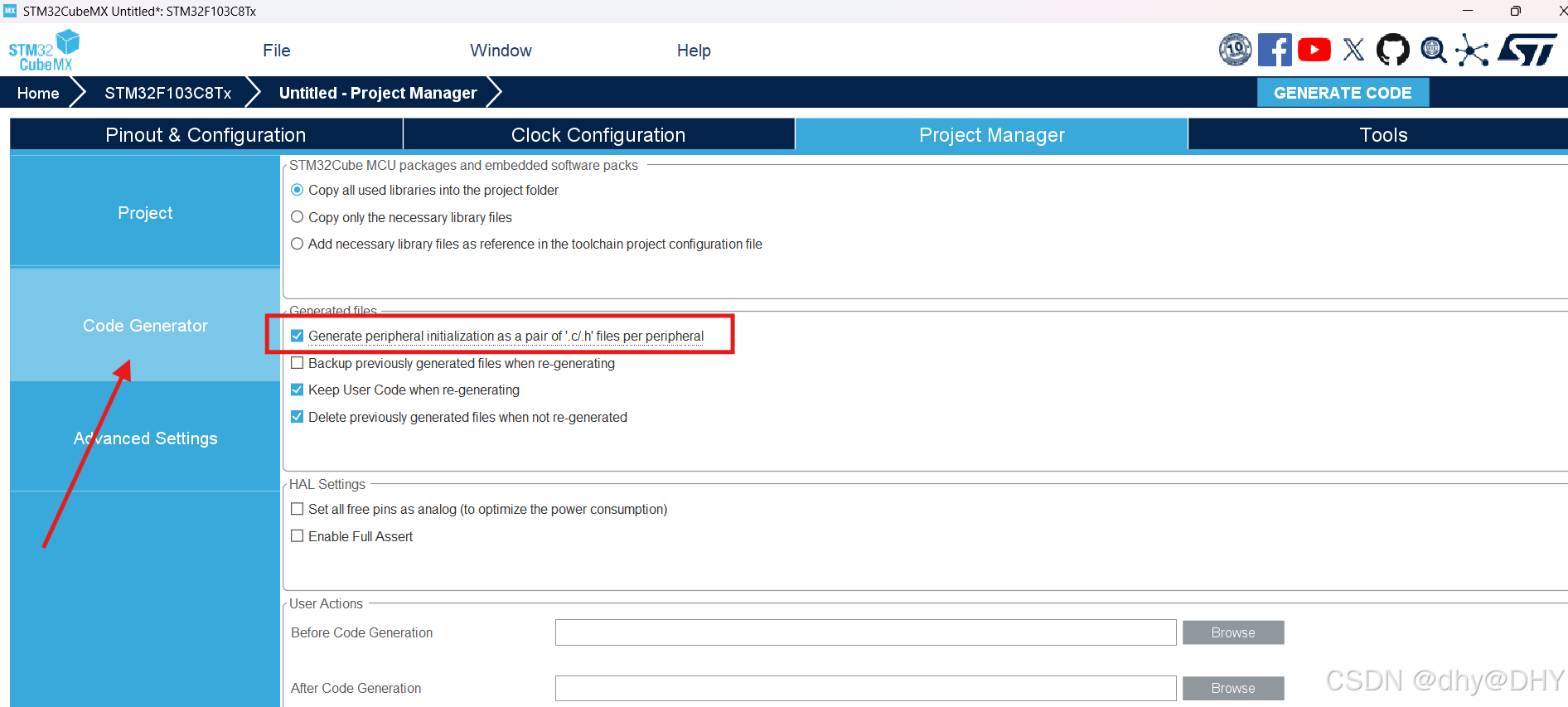Go to Home breadcrumb
1568x707 pixels.
tap(38, 93)
